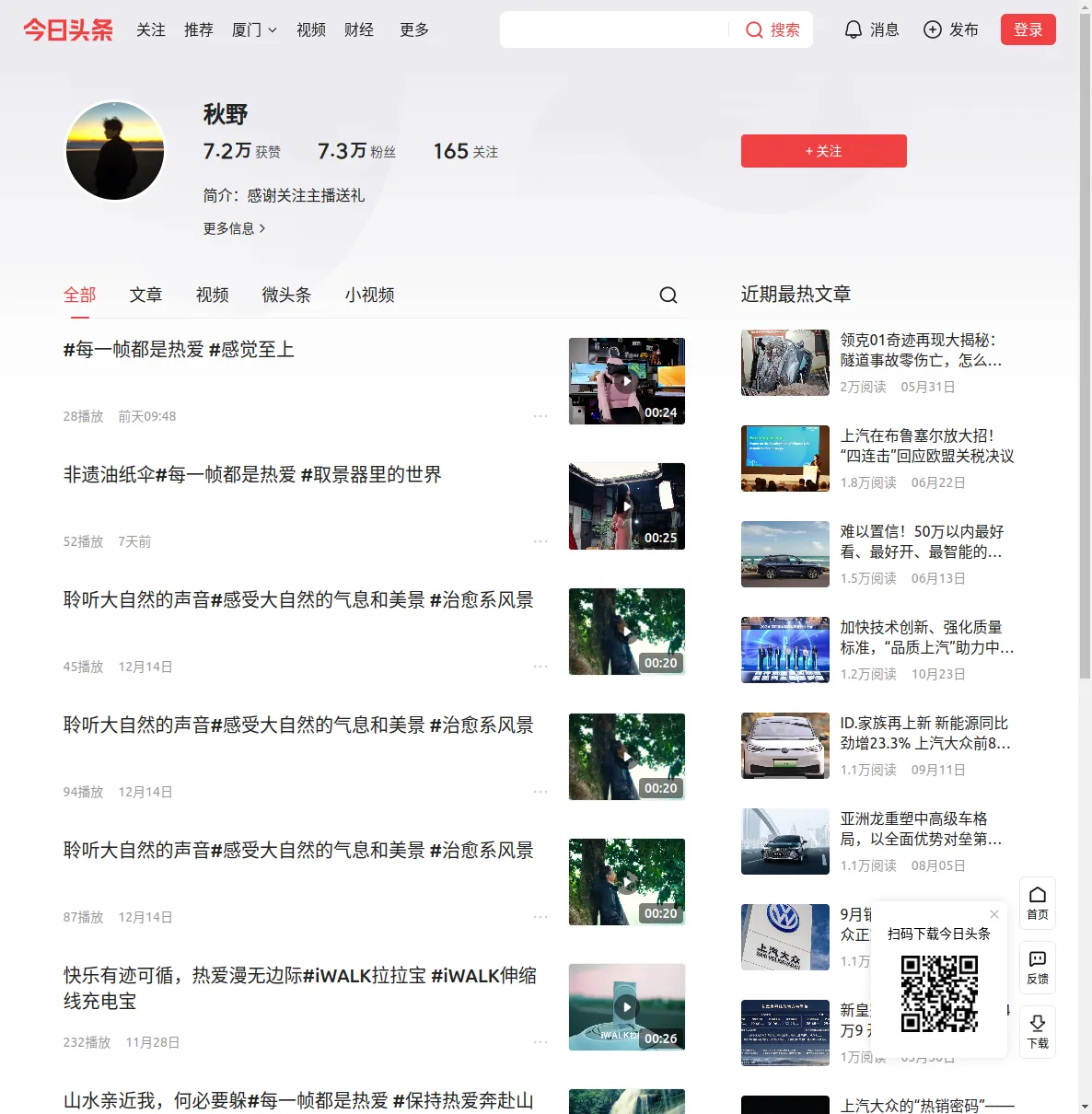Click the 搜索 button text

pos(785,30)
